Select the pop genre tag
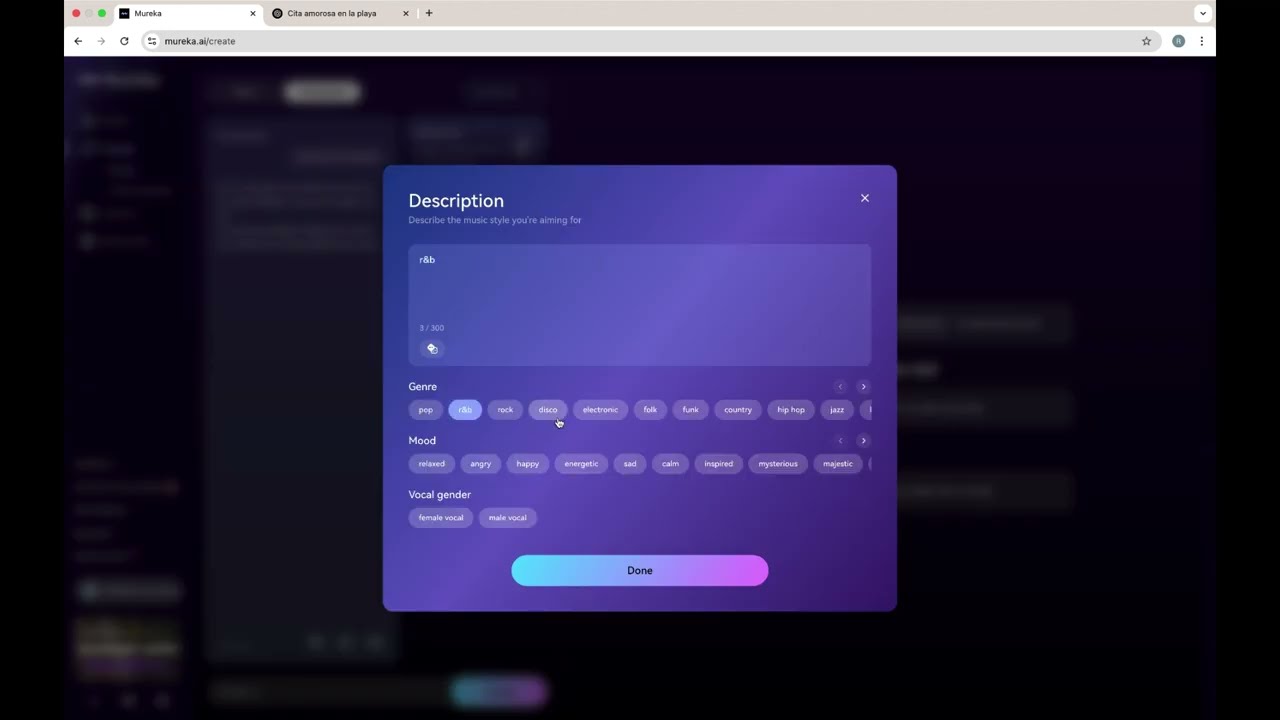Image resolution: width=1280 pixels, height=720 pixels. point(426,410)
